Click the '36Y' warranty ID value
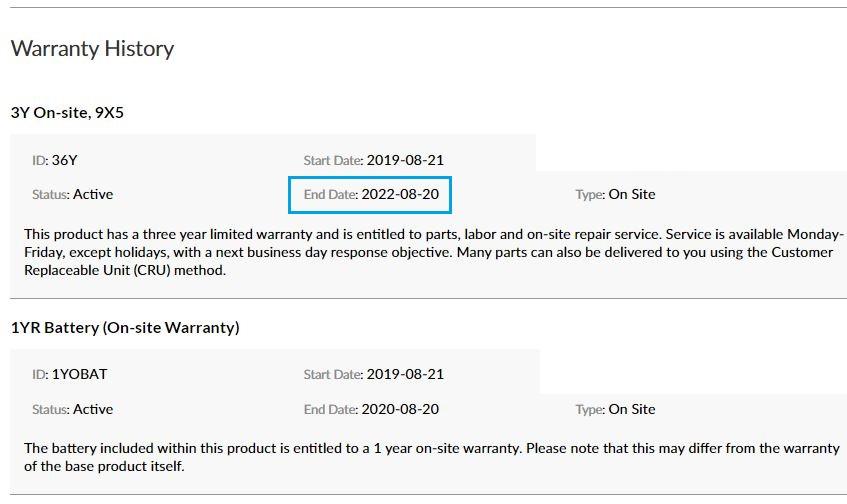Image resolution: width=847 pixels, height=504 pixels. (x=65, y=160)
